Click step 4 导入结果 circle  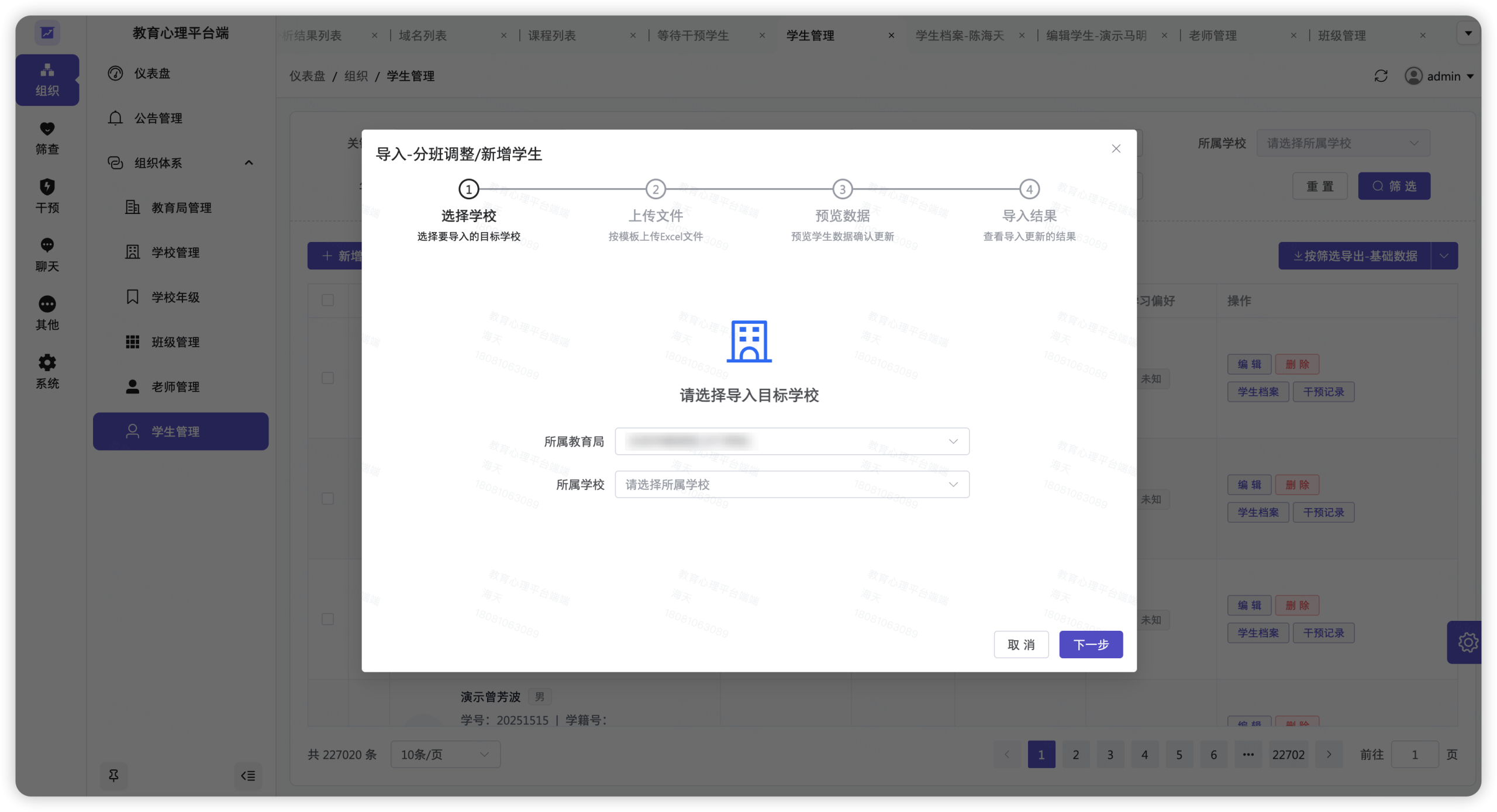(x=1029, y=189)
